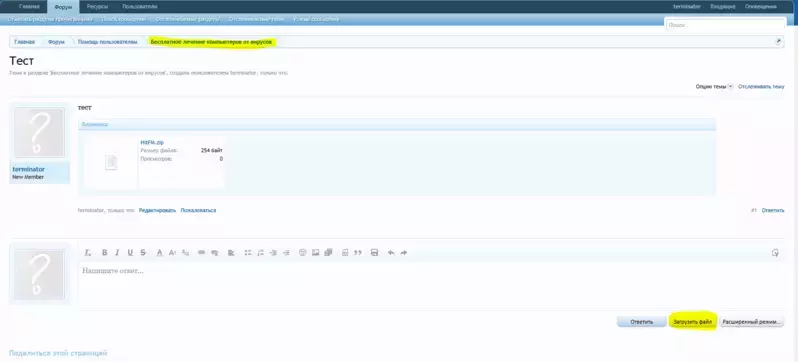This screenshot has width=798, height=362.
Task: Click the avatar beside the reply editor
Action: 39,274
